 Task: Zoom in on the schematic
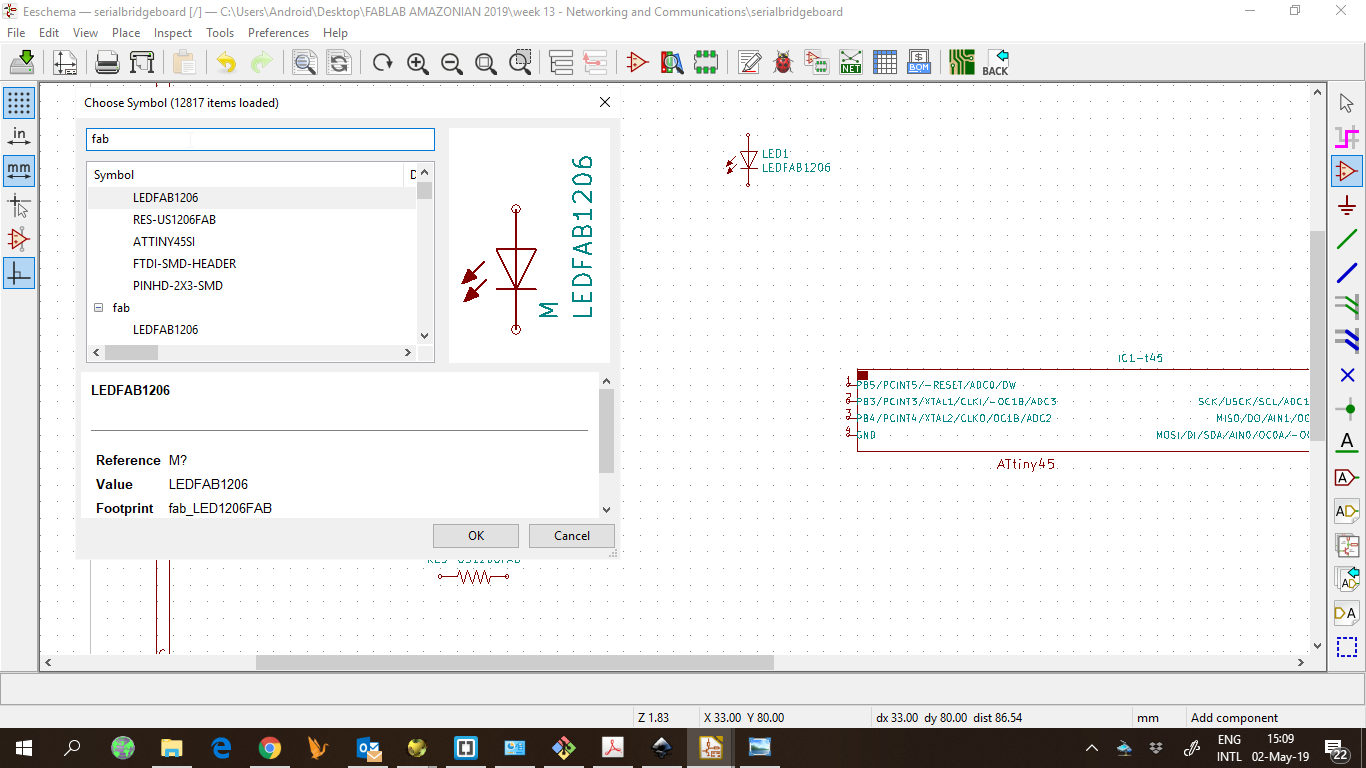[418, 63]
